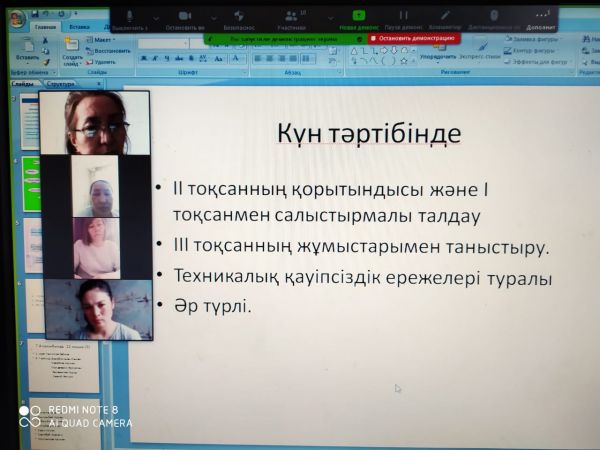600x450 pixels.
Task: Click the green New Share icon
Action: tap(359, 16)
